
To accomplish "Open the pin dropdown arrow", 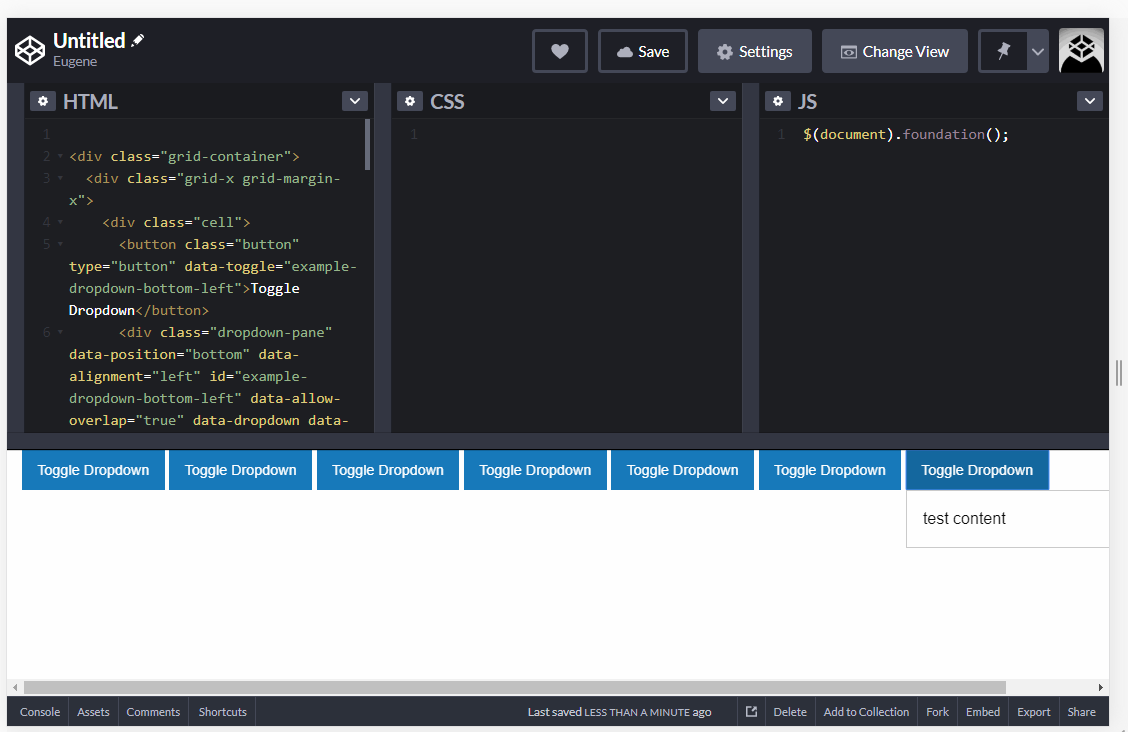I will pos(1037,50).
